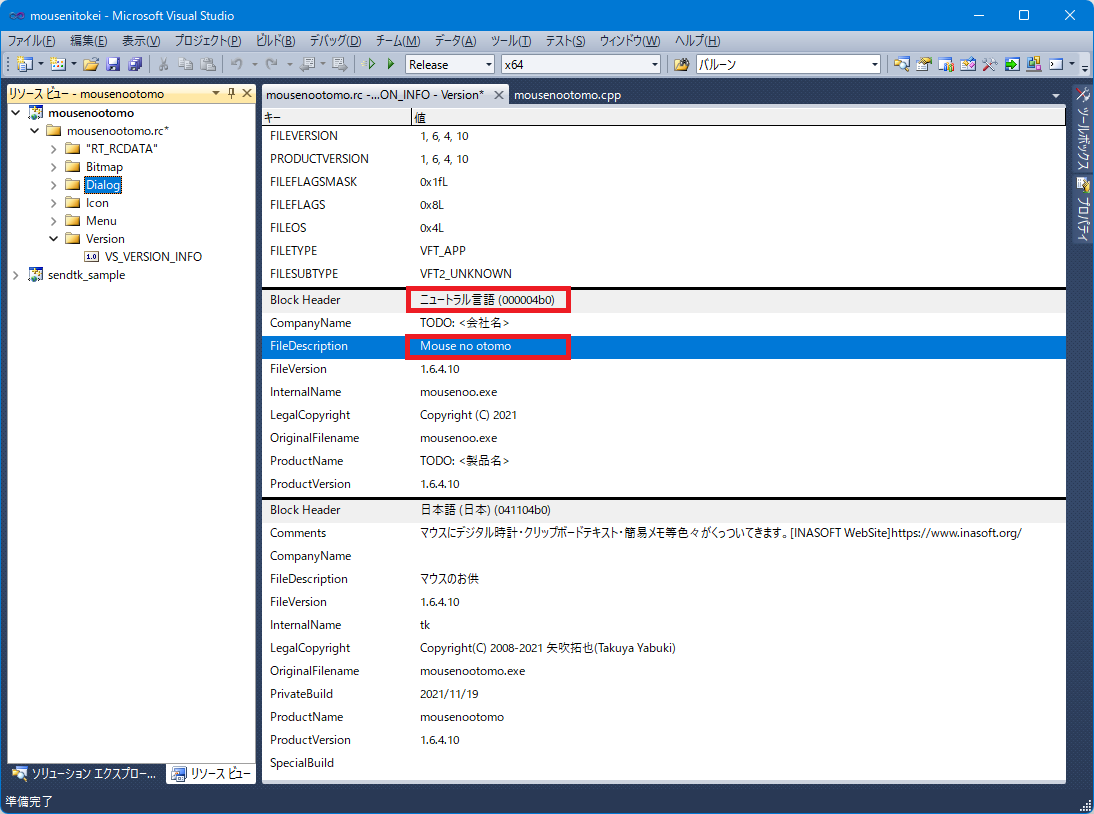Open Solution Explorer from the toolbar icon
Screen dimensions: 1094x814
901,64
